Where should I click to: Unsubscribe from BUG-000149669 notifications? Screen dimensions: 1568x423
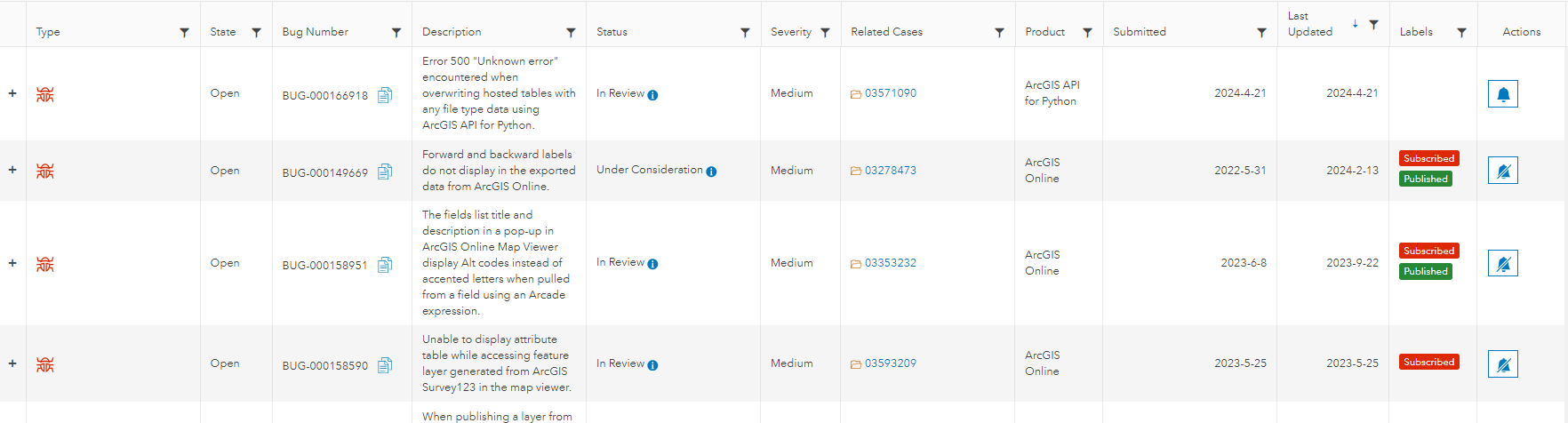point(1502,171)
